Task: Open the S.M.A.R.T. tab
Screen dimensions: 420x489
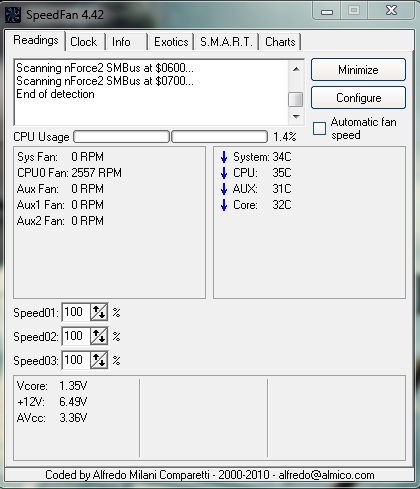Action: pyautogui.click(x=226, y=42)
